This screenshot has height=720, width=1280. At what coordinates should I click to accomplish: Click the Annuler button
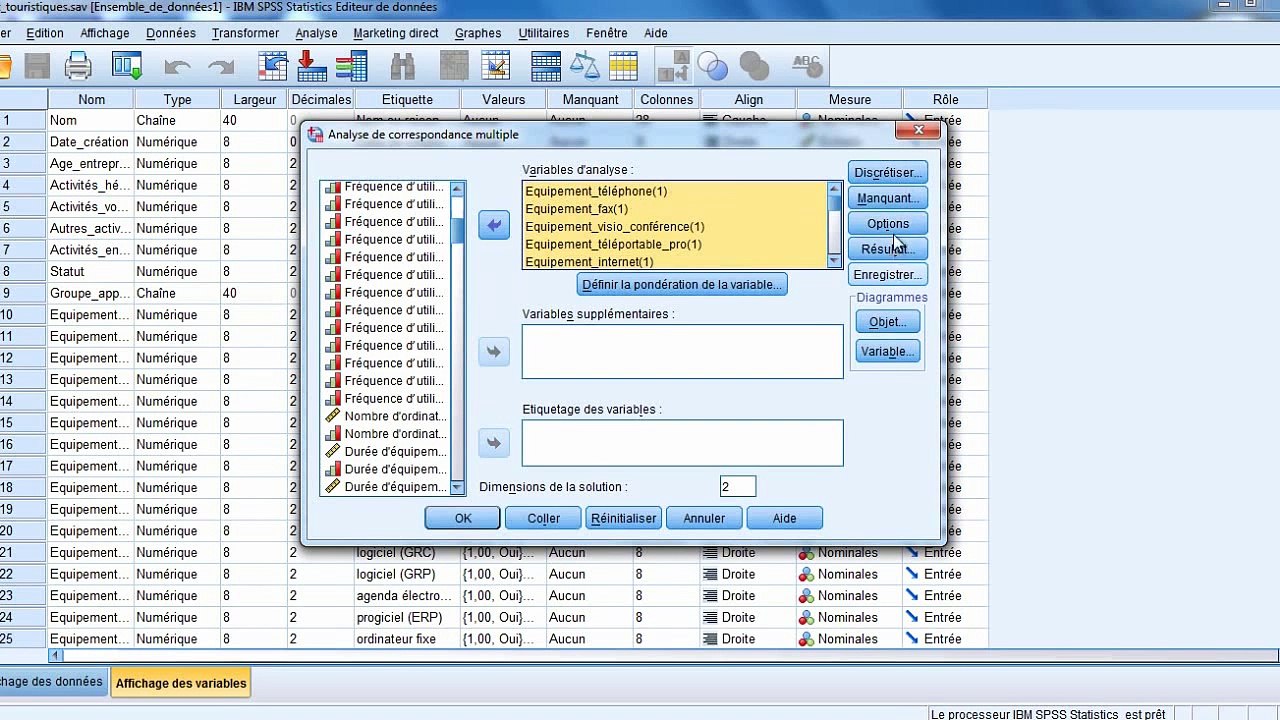pyautogui.click(x=704, y=518)
